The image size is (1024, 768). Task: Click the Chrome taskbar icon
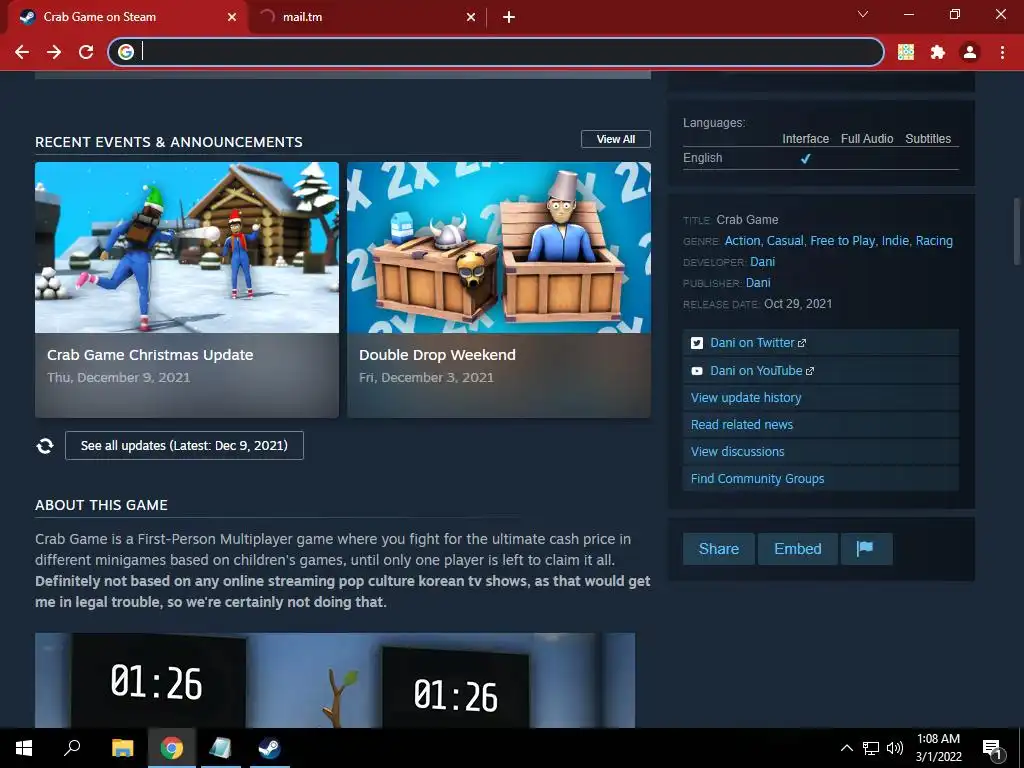point(172,748)
